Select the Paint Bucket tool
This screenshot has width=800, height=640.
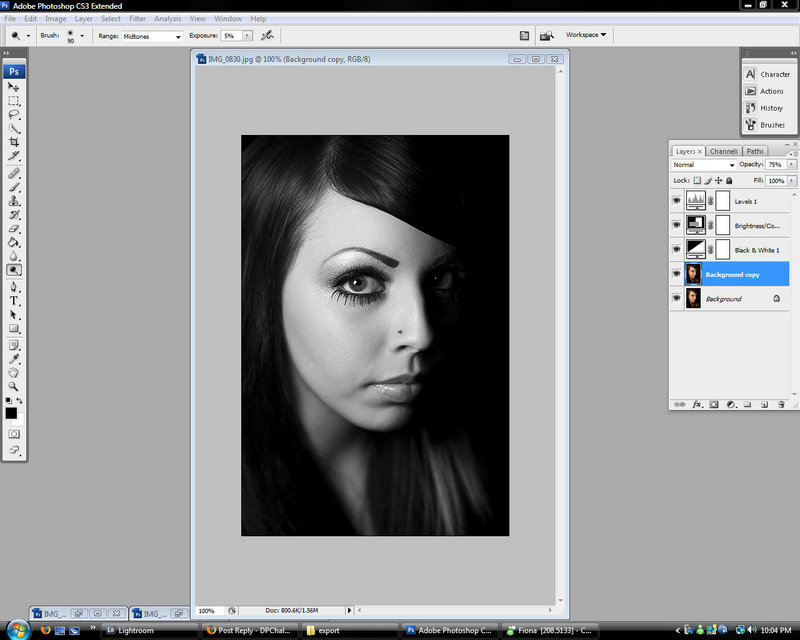pos(14,242)
